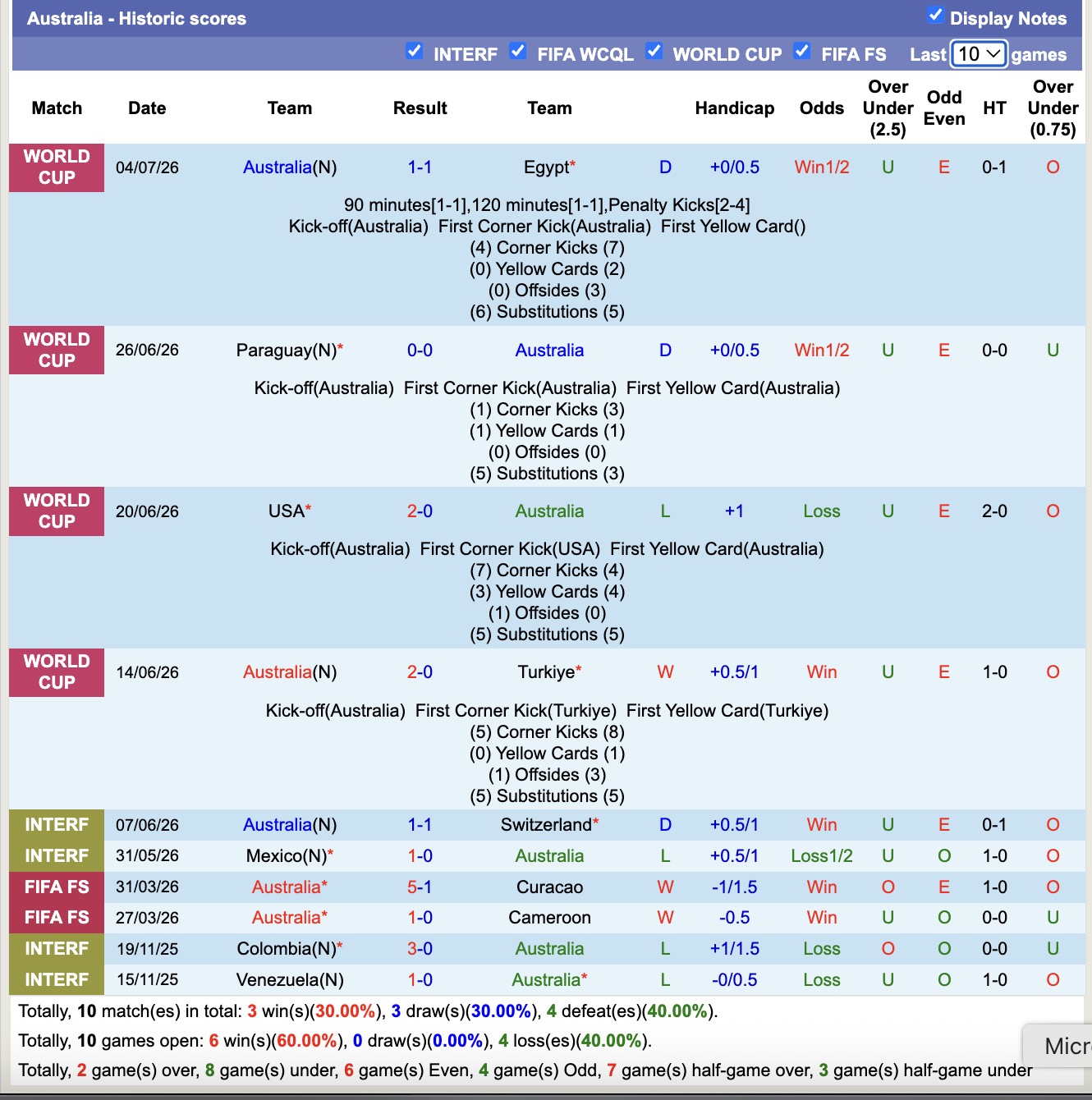Open the Curacao team link
This screenshot has width=1092, height=1100.
click(x=549, y=887)
